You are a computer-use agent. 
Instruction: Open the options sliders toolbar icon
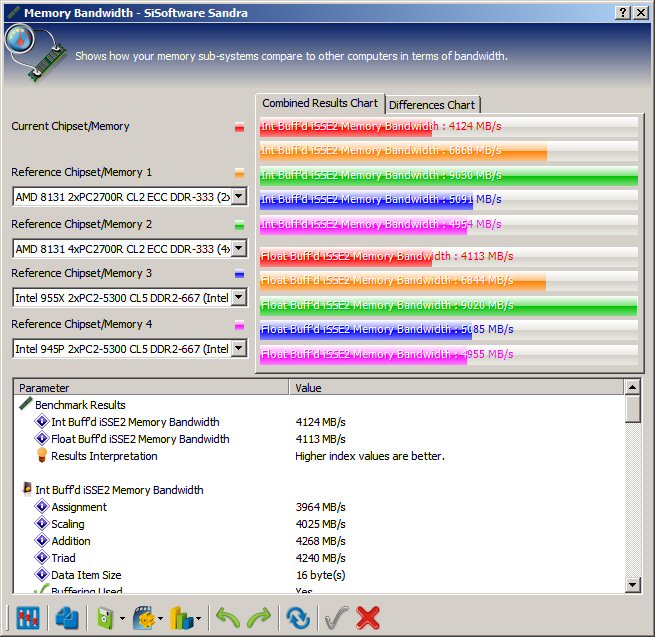28,617
